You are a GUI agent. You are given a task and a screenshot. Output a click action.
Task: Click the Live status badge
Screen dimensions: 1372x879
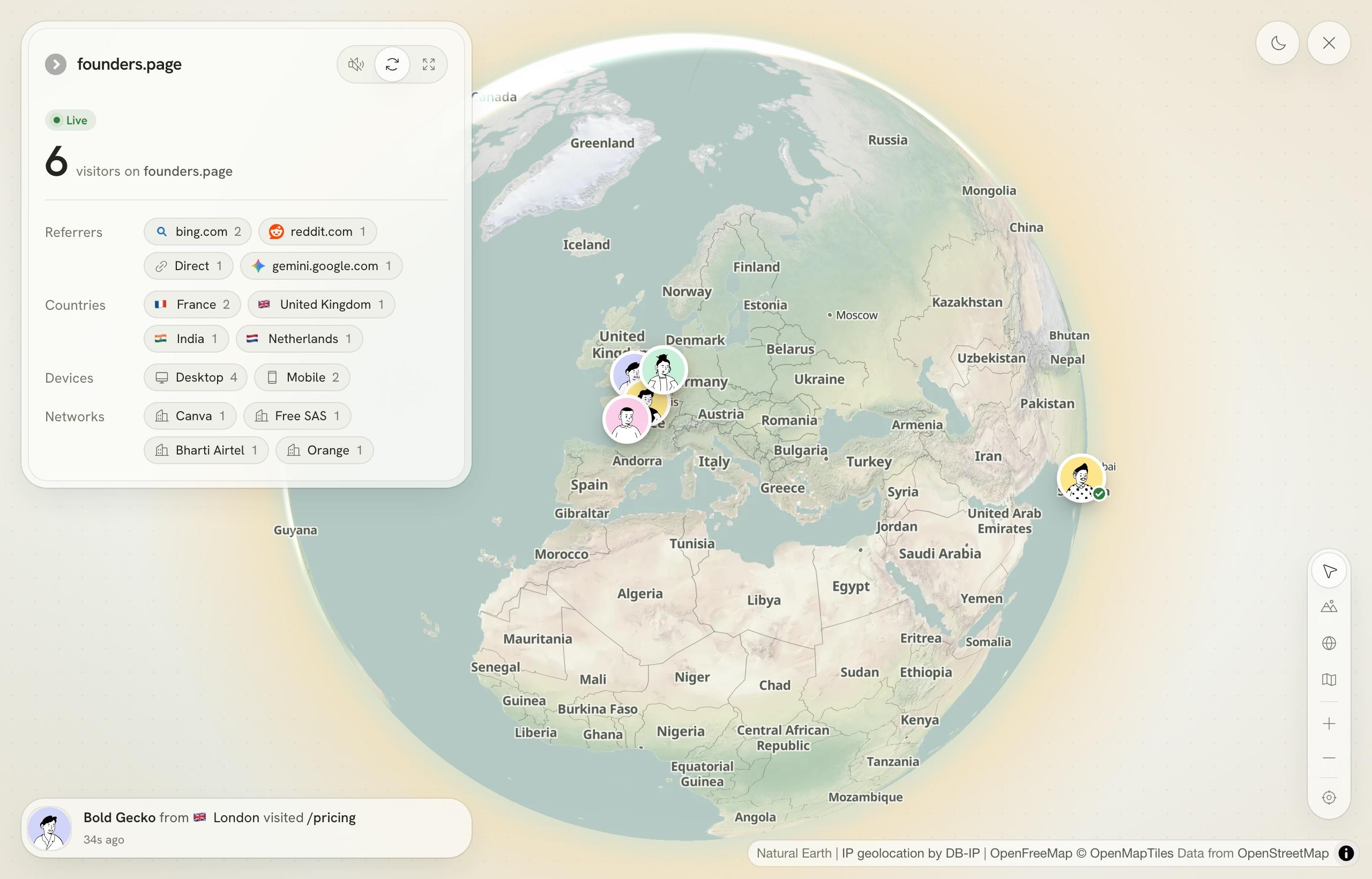pos(70,120)
